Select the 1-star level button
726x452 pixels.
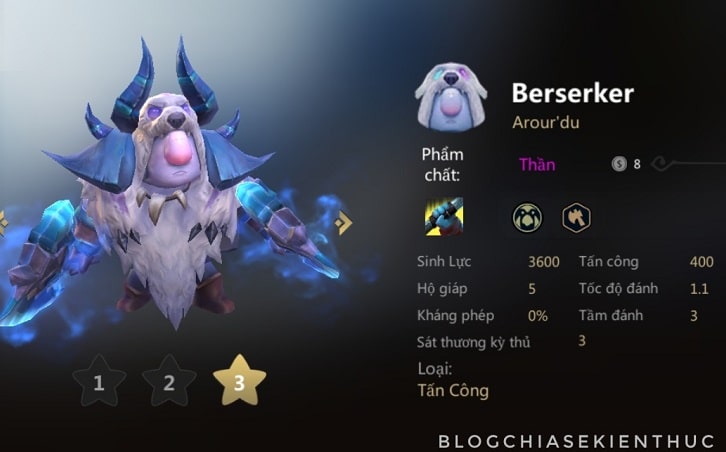point(99,382)
